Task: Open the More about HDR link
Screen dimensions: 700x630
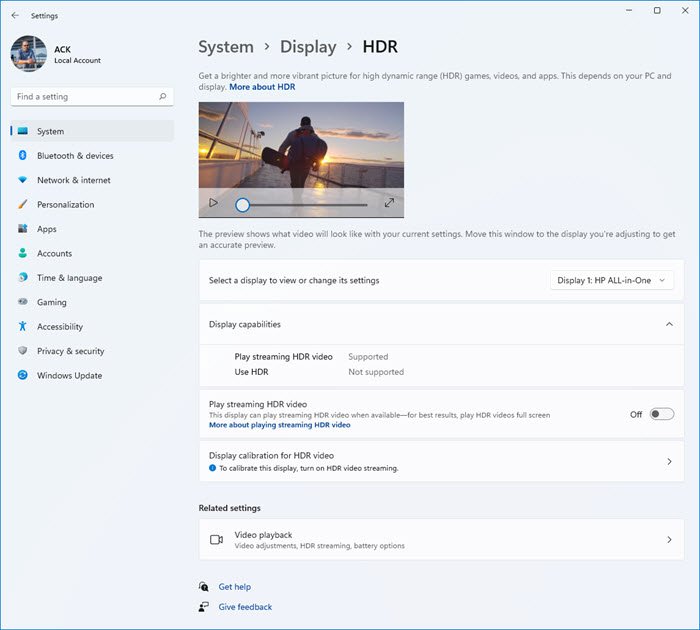Action: [262, 87]
